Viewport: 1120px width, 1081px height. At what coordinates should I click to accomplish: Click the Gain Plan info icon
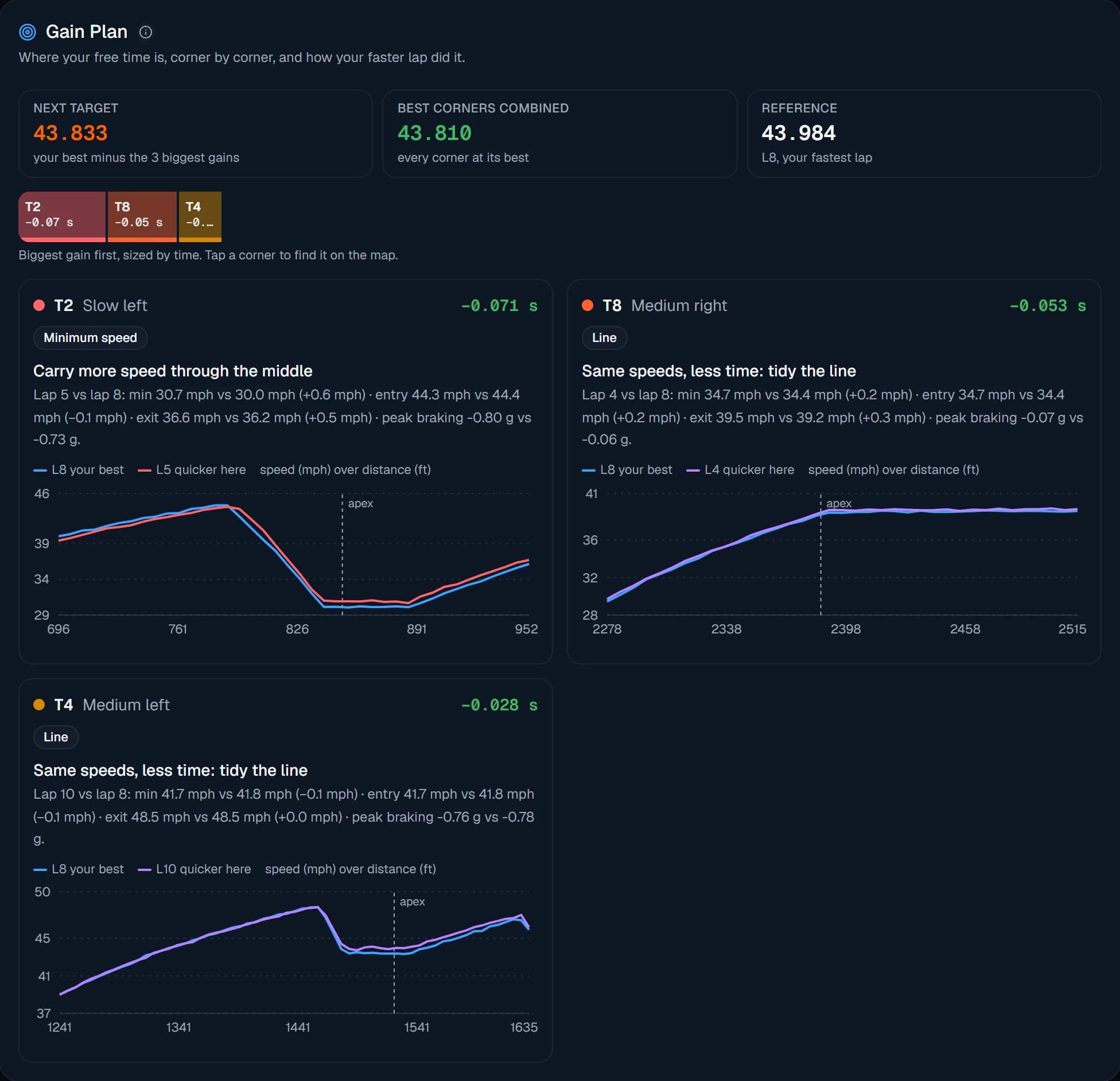[x=146, y=32]
